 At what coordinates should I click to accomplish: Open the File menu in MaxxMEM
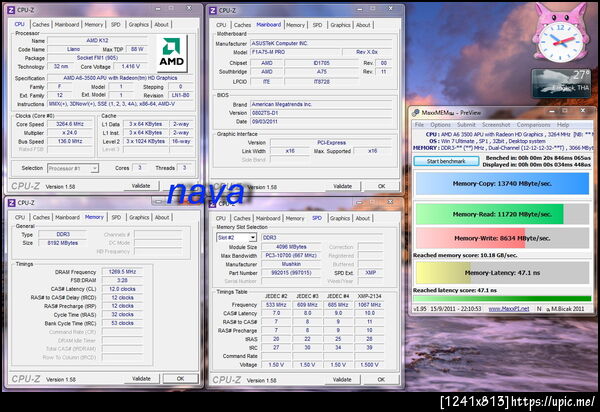[419, 125]
